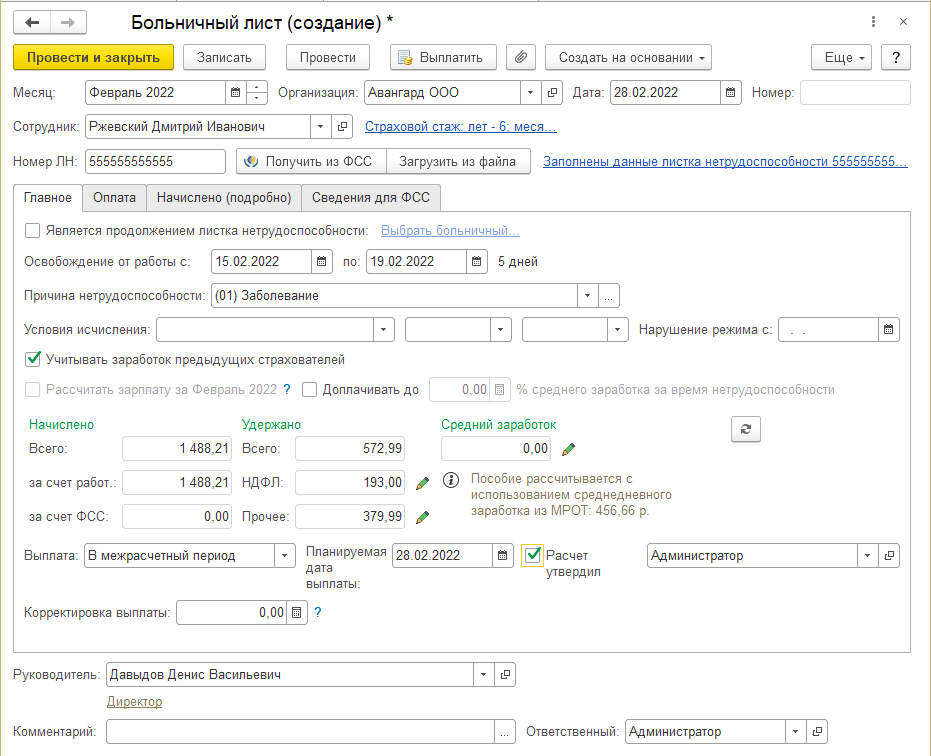Enable the continuation of sick leave checkbox
This screenshot has height=756, width=931.
[x=33, y=231]
